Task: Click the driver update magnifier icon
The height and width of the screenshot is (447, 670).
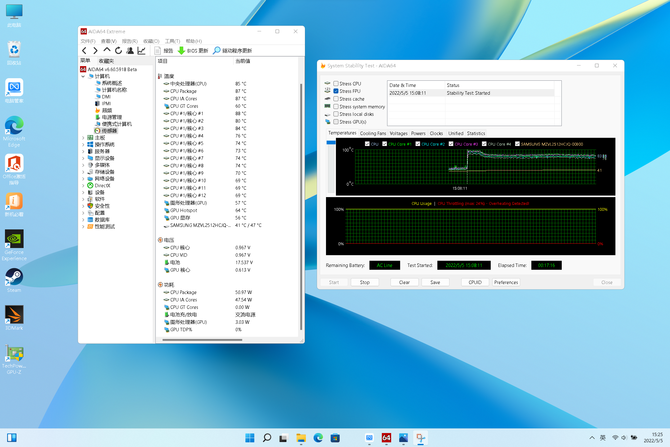Action: [x=217, y=50]
